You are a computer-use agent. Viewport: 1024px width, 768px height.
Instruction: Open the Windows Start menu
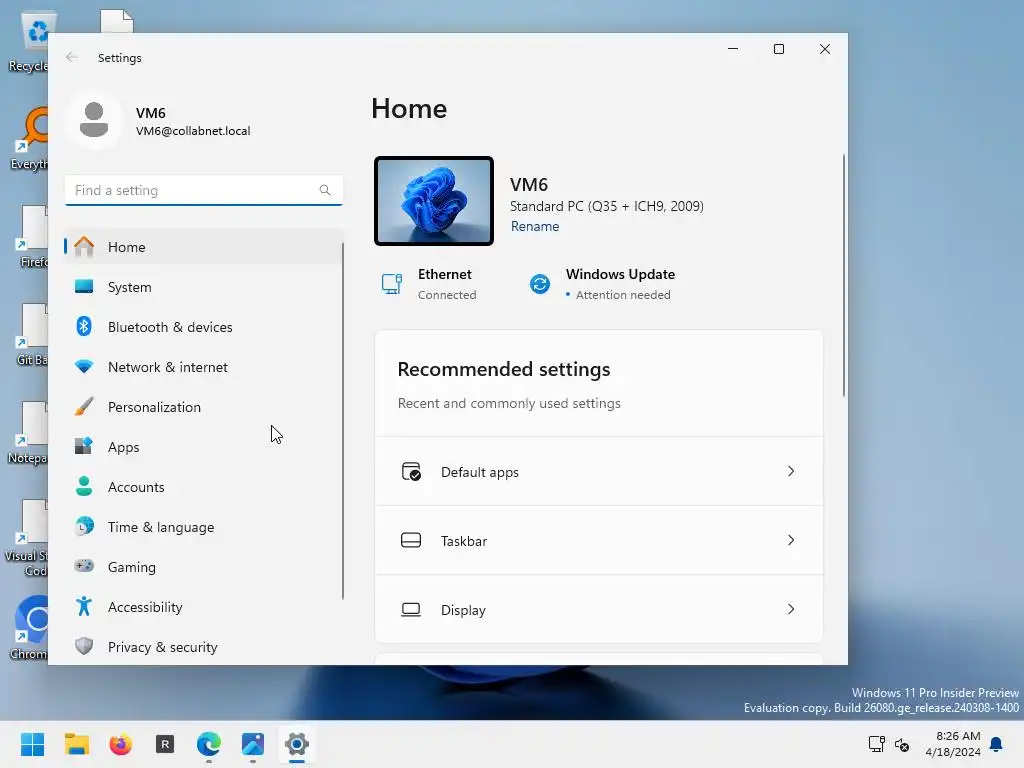point(32,744)
